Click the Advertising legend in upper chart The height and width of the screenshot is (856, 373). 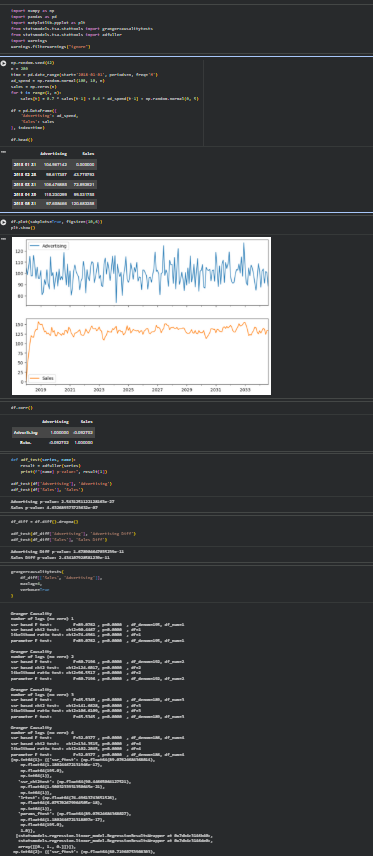pos(48,246)
